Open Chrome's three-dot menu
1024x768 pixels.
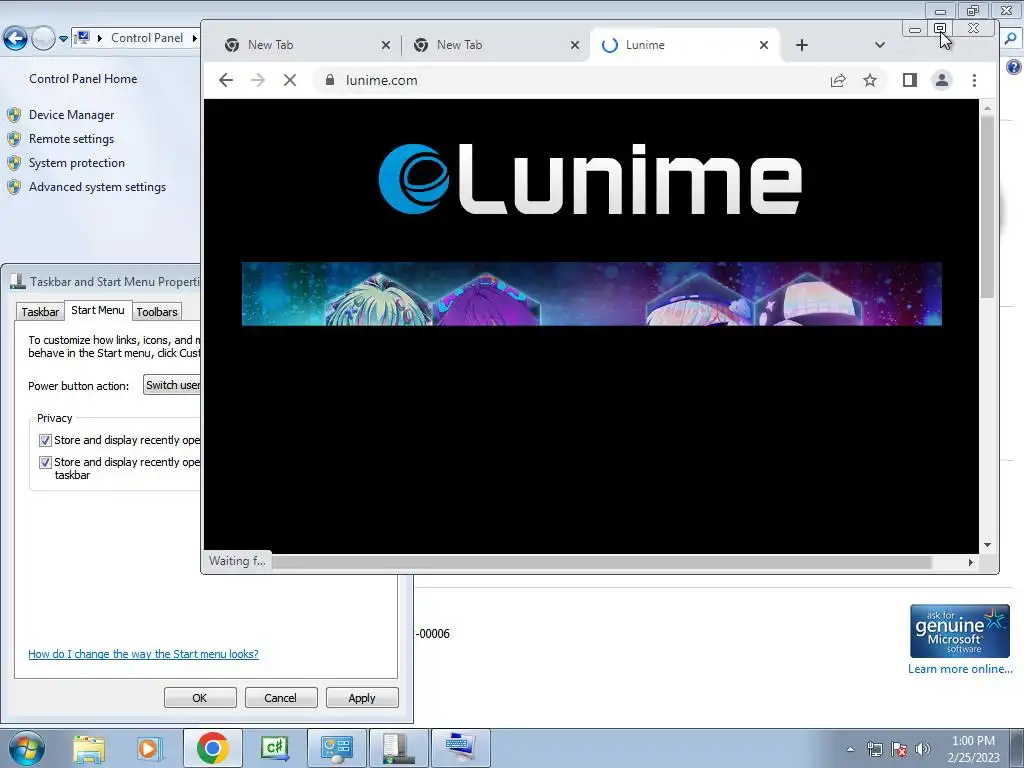(974, 80)
